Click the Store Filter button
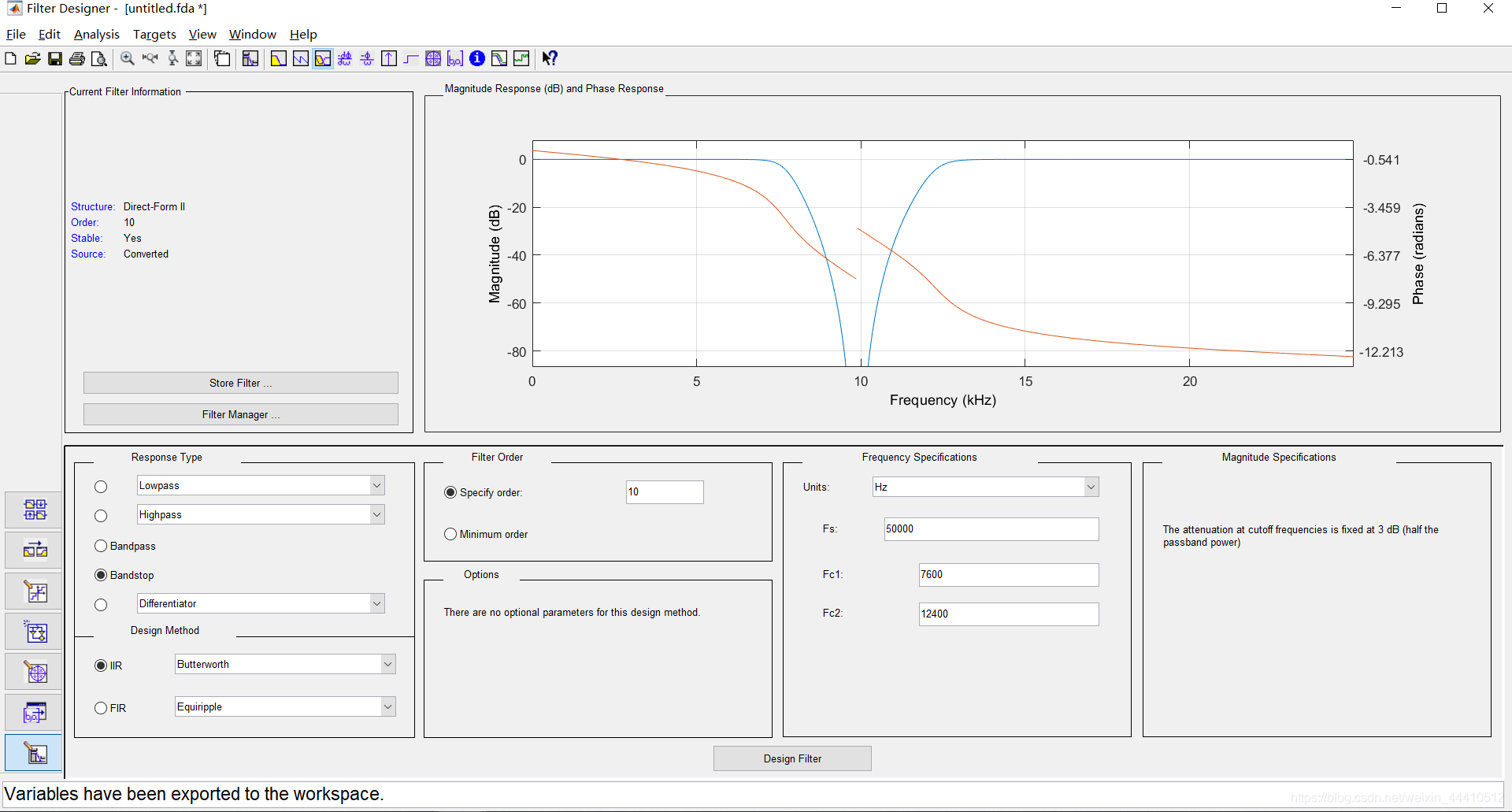1512x812 pixels. click(x=240, y=383)
